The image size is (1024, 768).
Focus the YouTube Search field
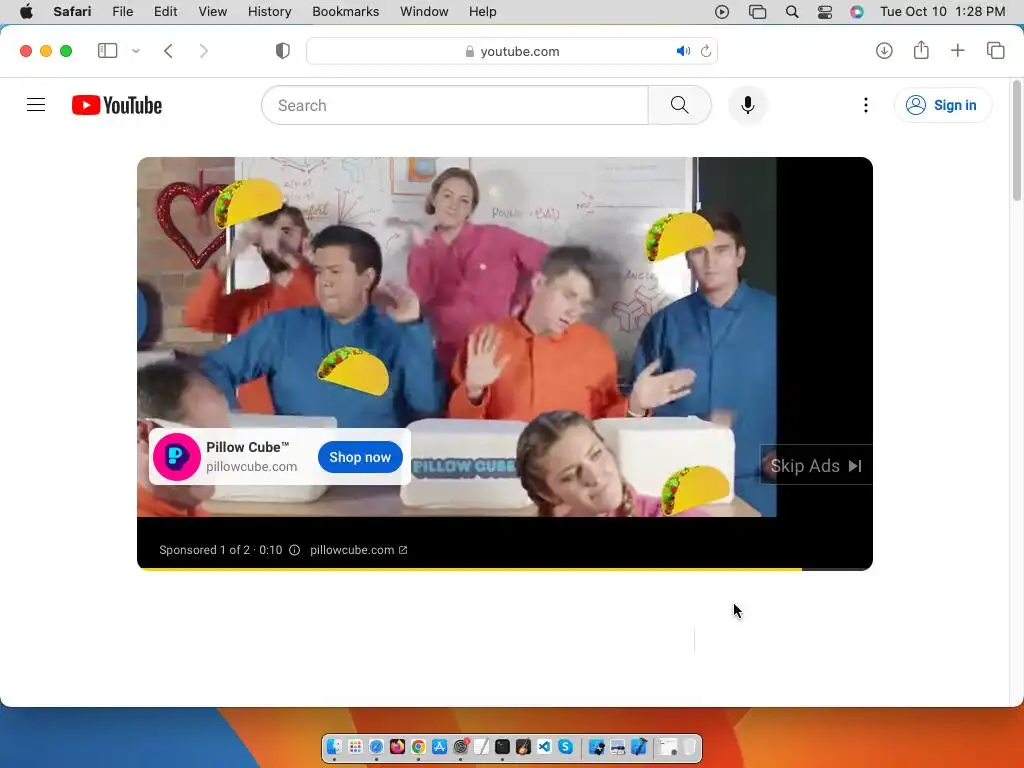(x=455, y=105)
